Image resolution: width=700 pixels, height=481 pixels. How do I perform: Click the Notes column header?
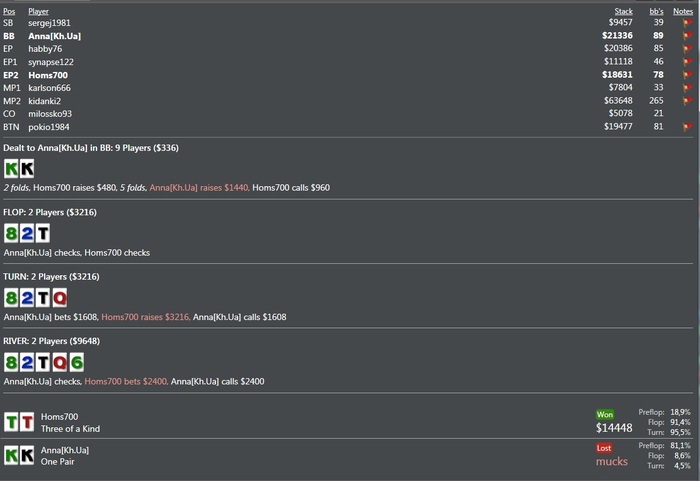(683, 11)
